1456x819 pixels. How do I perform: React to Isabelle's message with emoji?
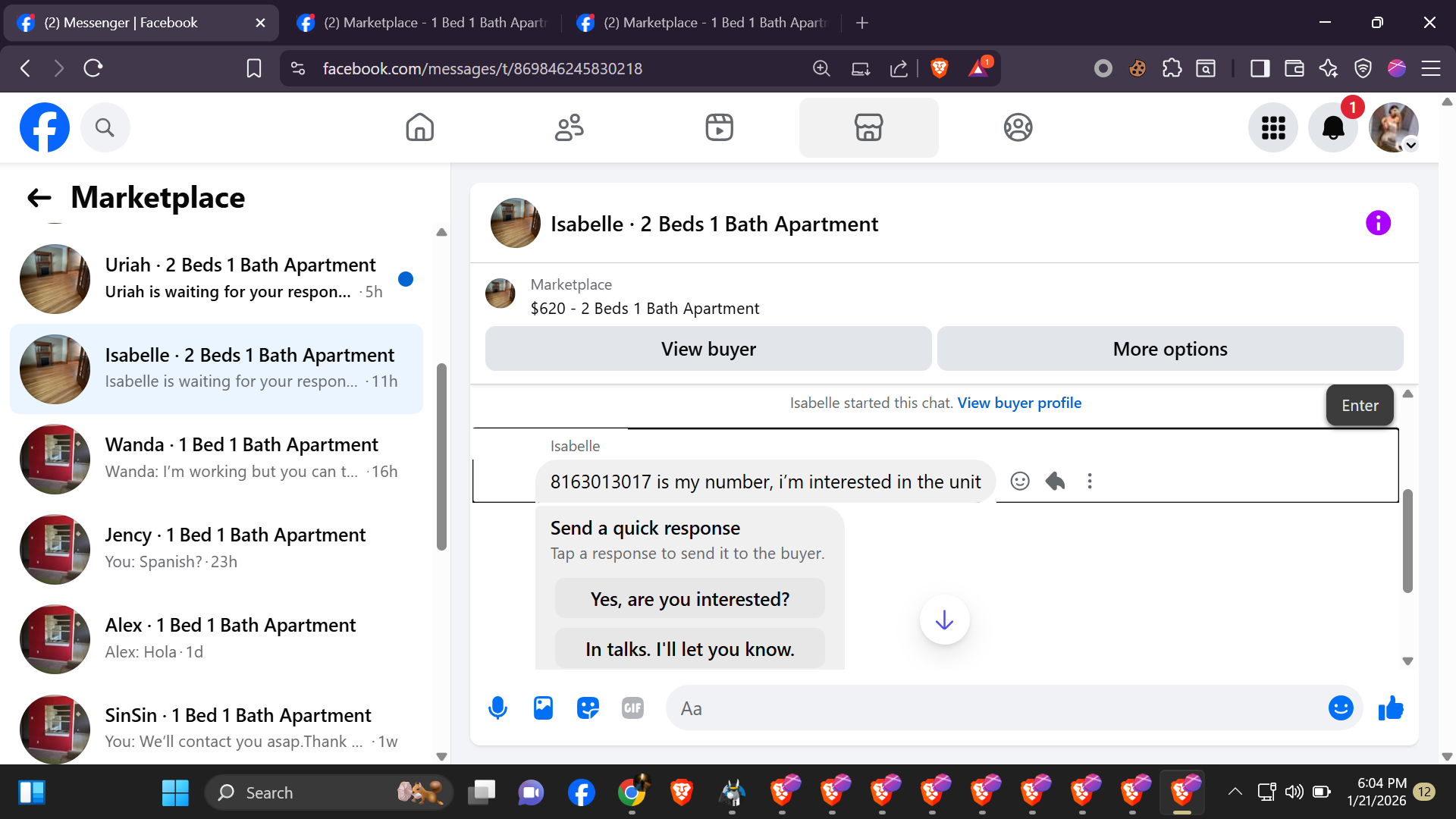(1020, 481)
